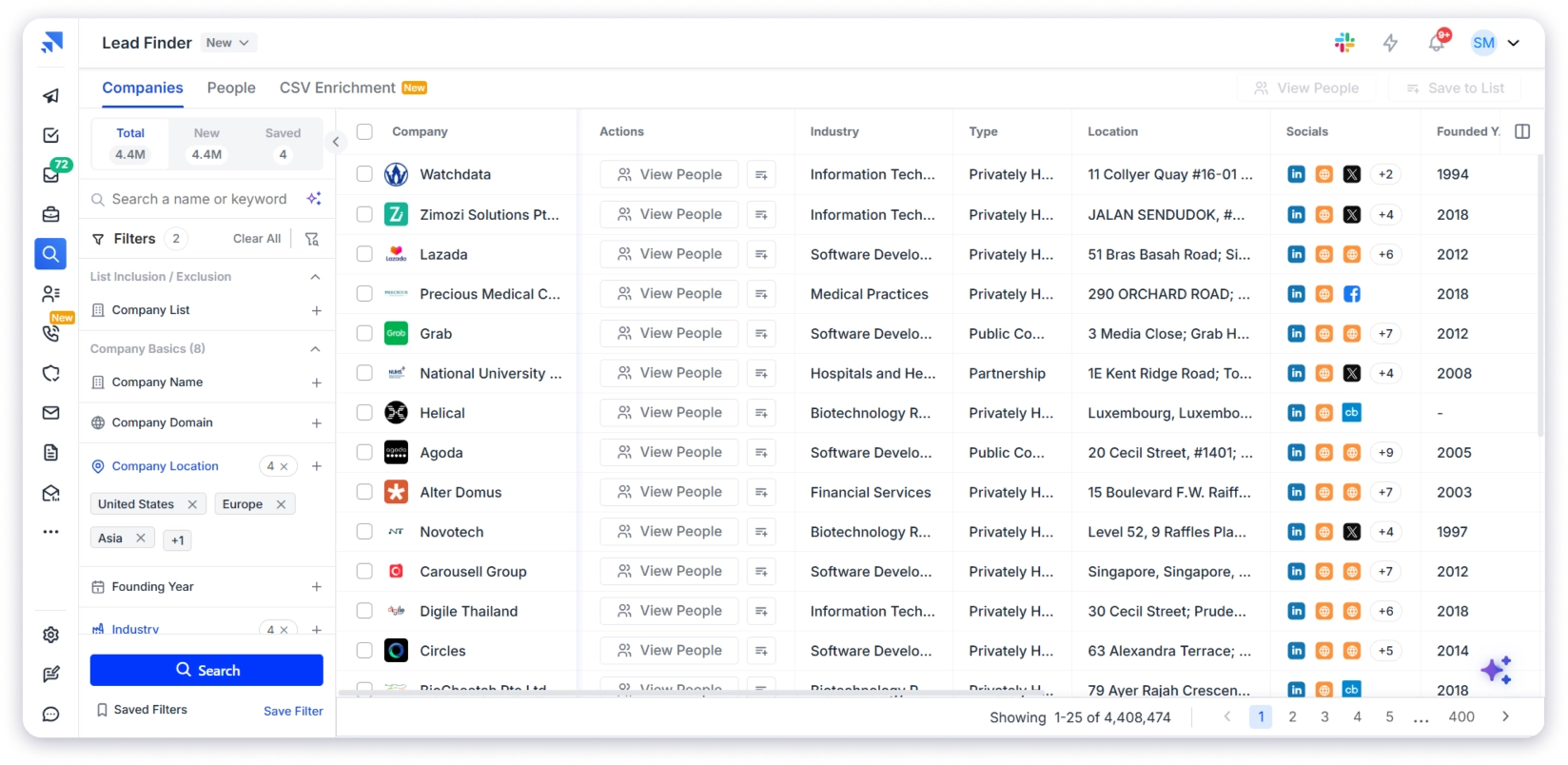Check the Agoda row checkbox
1568x765 pixels.
pyautogui.click(x=364, y=452)
